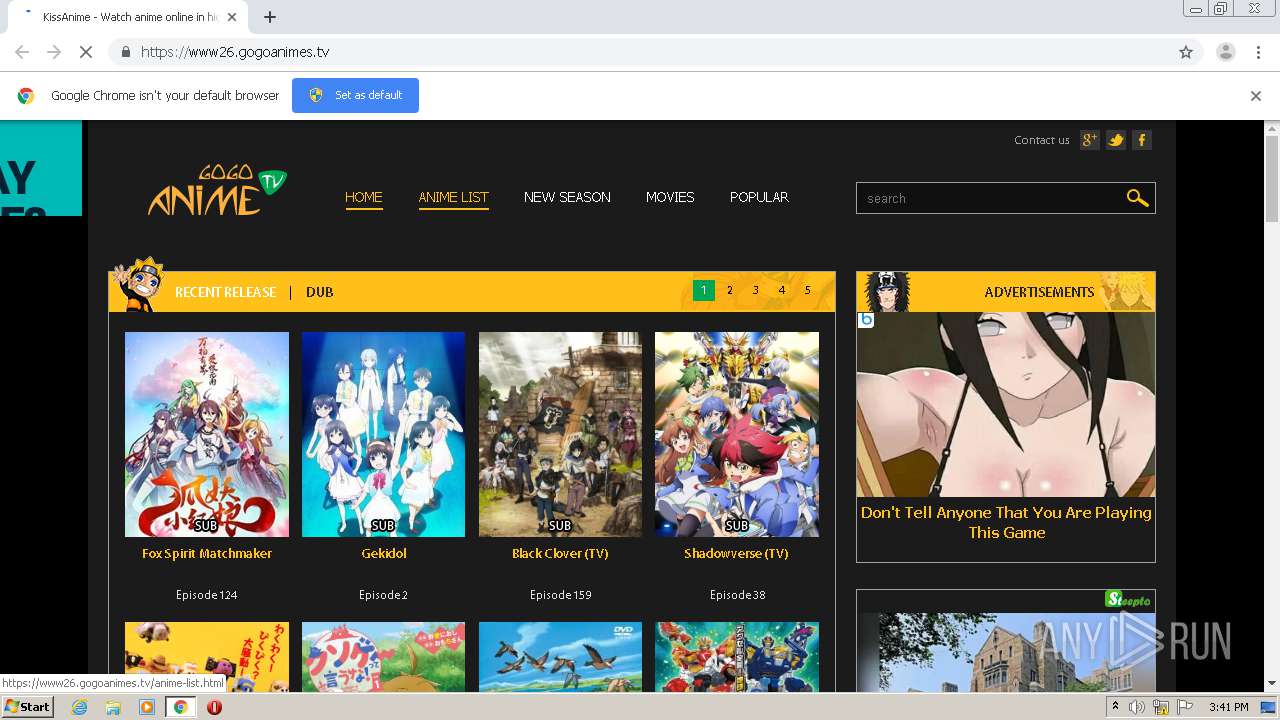Click the ad choice badge icon
The height and width of the screenshot is (720, 1280).
[x=866, y=320]
